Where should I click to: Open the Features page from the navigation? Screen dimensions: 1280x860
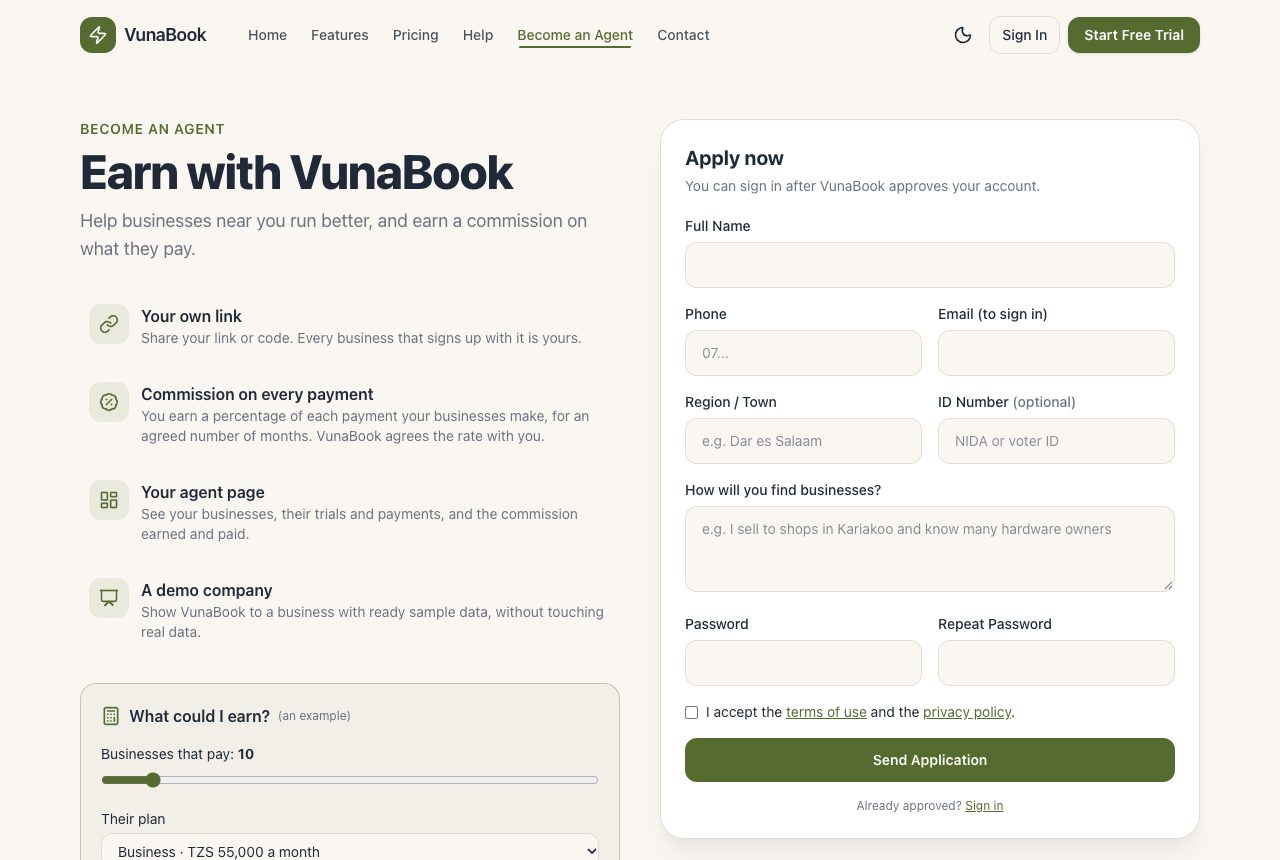click(340, 35)
